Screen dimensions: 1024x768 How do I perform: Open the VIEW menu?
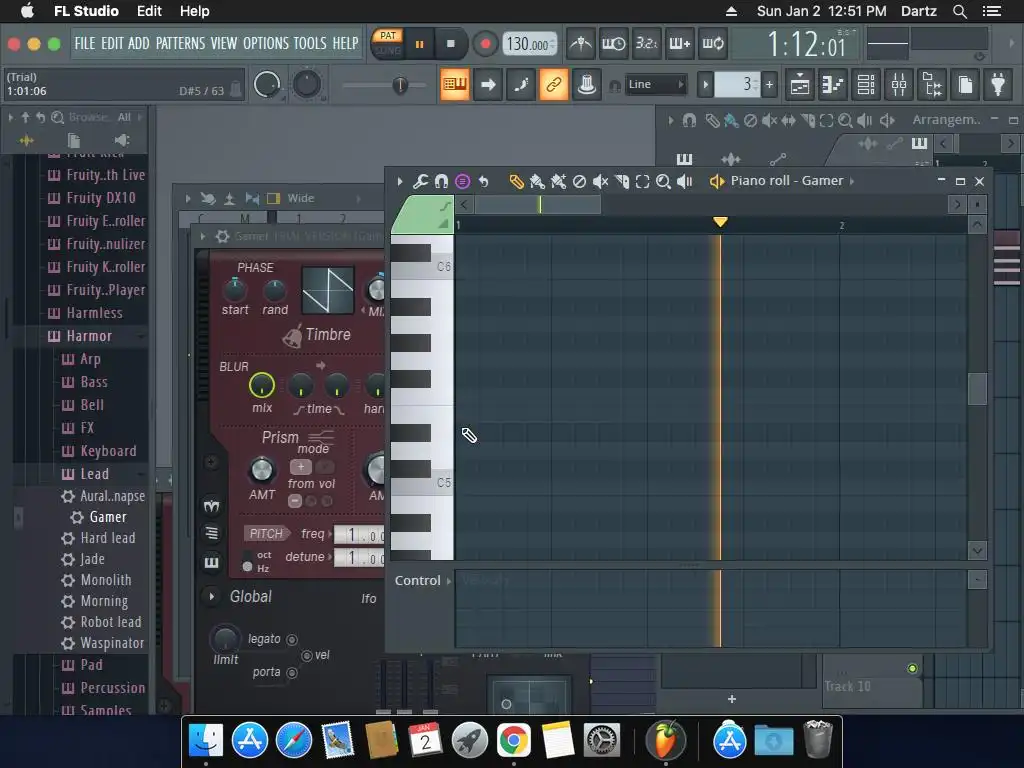pyautogui.click(x=223, y=44)
